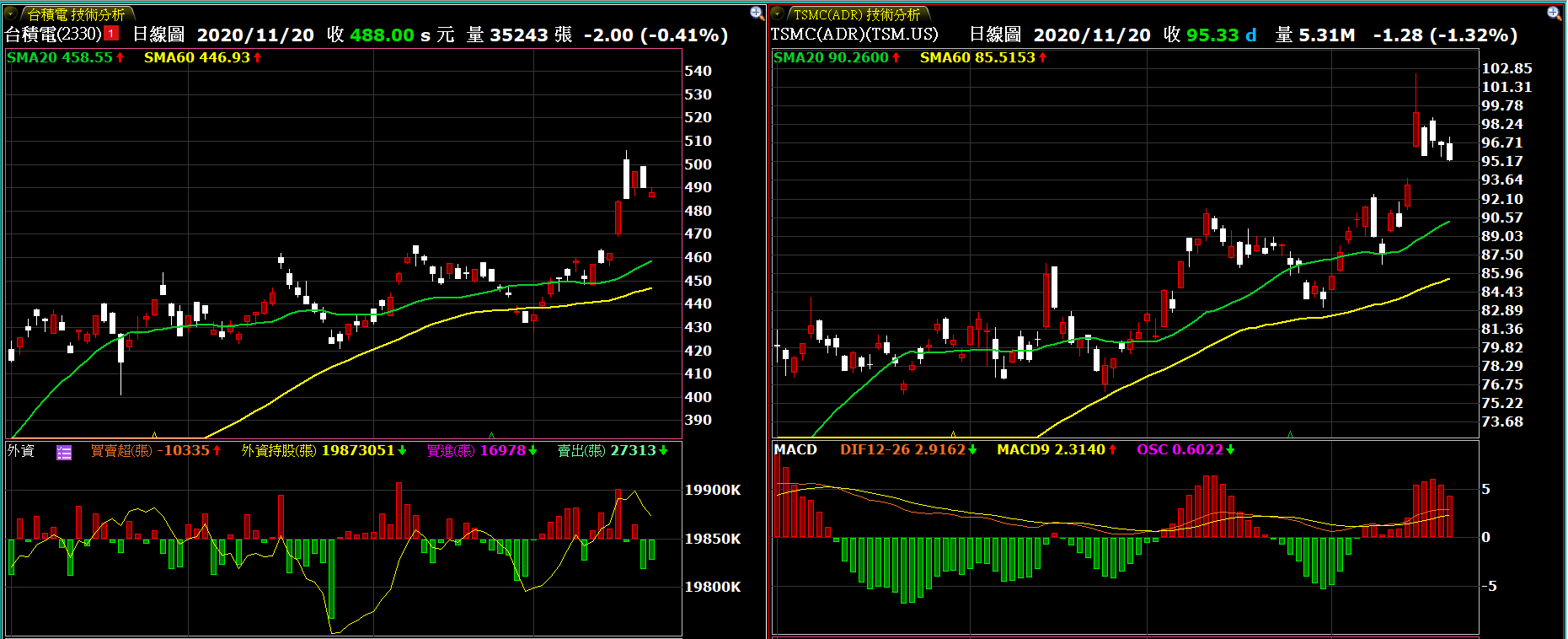
Task: Click 日線圖 label in the 台積電 chart
Action: [158, 35]
